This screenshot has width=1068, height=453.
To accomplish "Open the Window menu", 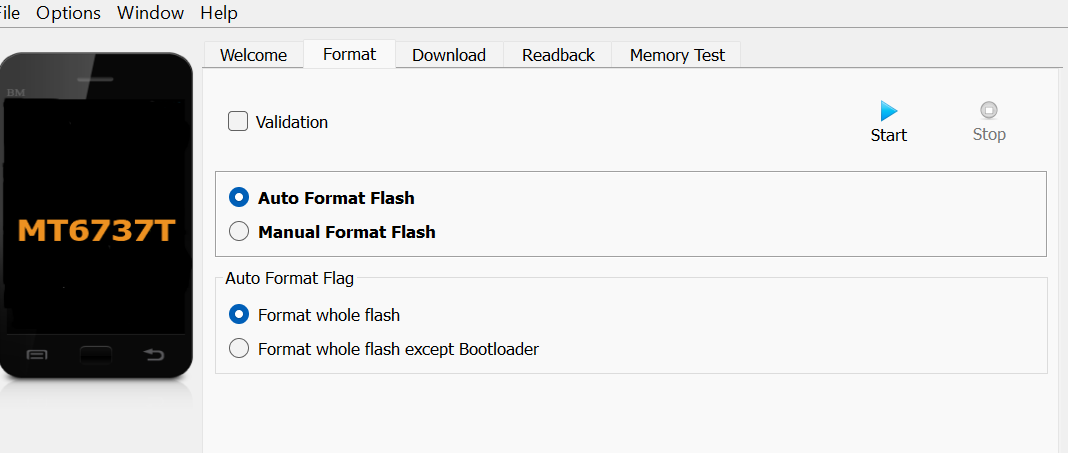I will pos(150,13).
